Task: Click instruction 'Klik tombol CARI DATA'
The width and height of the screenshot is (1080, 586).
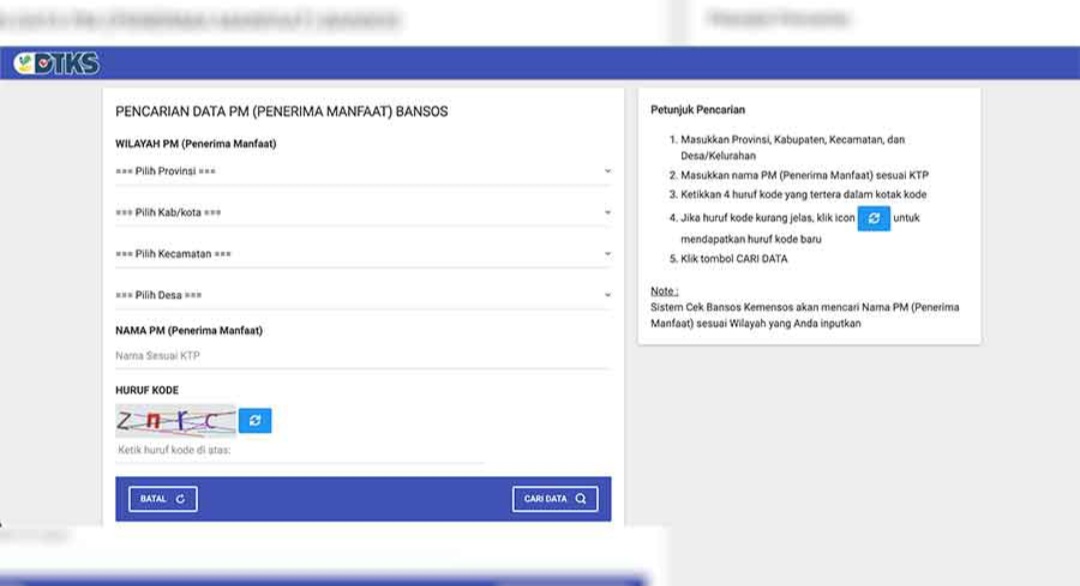Action: point(734,259)
